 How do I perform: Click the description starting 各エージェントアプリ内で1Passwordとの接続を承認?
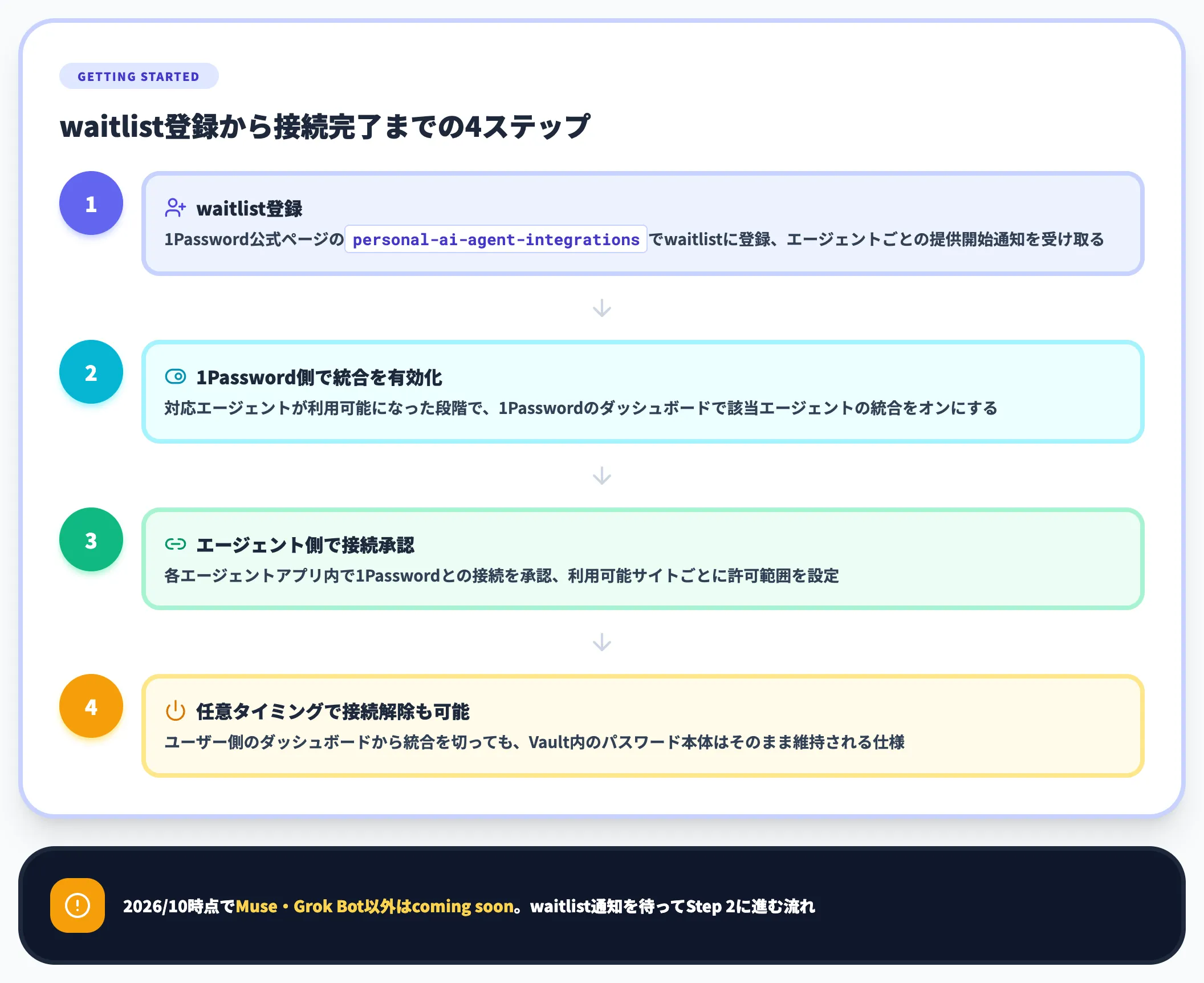(x=502, y=576)
